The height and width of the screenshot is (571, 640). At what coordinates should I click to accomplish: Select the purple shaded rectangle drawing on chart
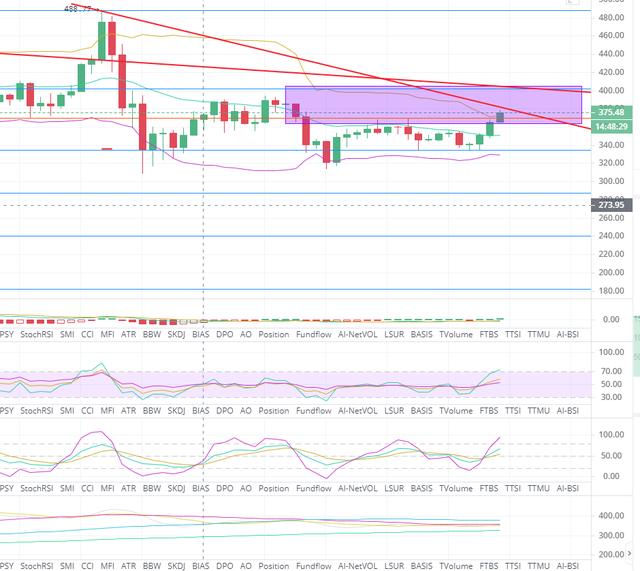[x=433, y=105]
